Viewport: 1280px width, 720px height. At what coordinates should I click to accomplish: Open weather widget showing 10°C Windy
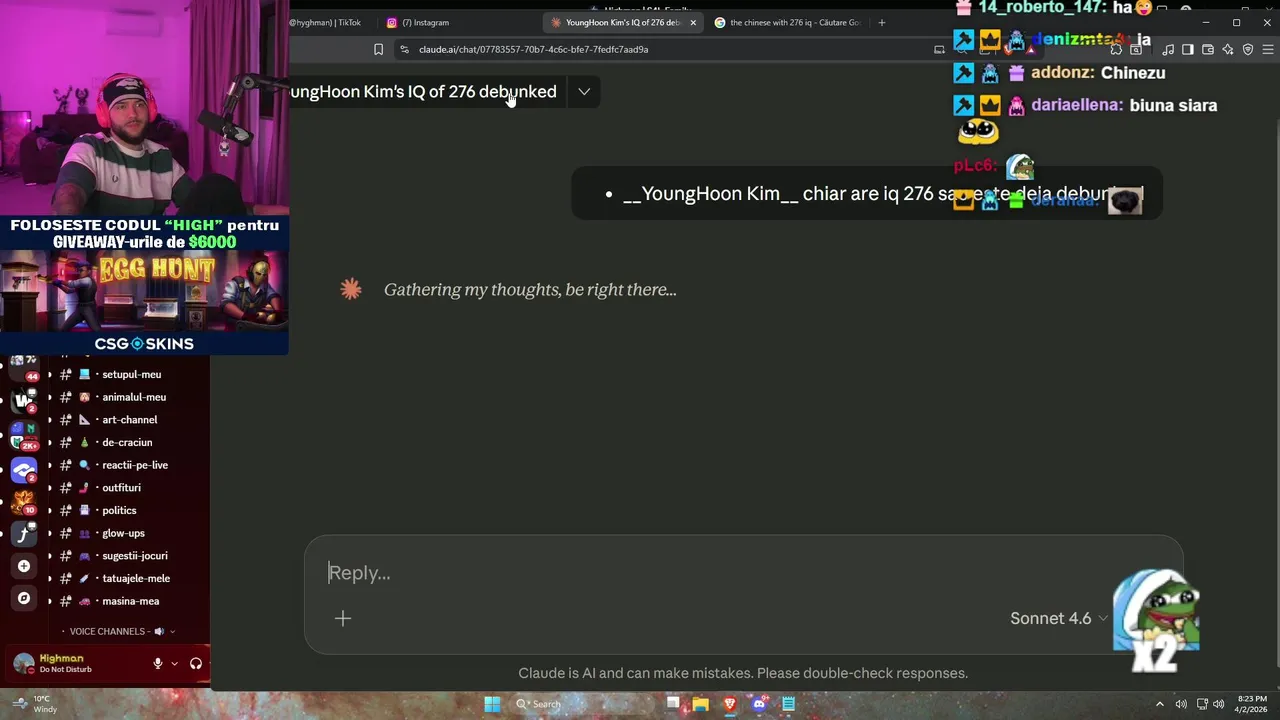pyautogui.click(x=33, y=704)
